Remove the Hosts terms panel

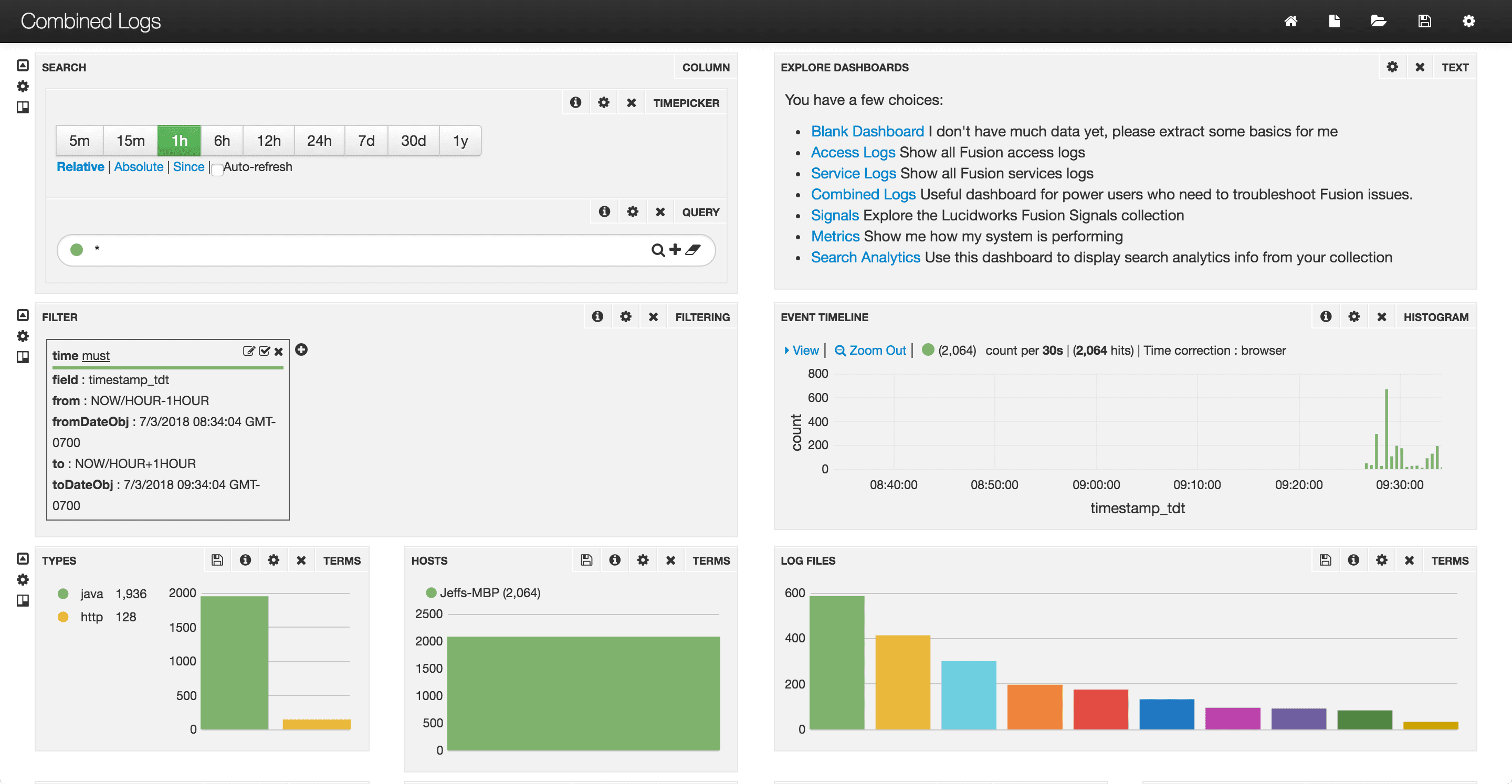point(670,560)
